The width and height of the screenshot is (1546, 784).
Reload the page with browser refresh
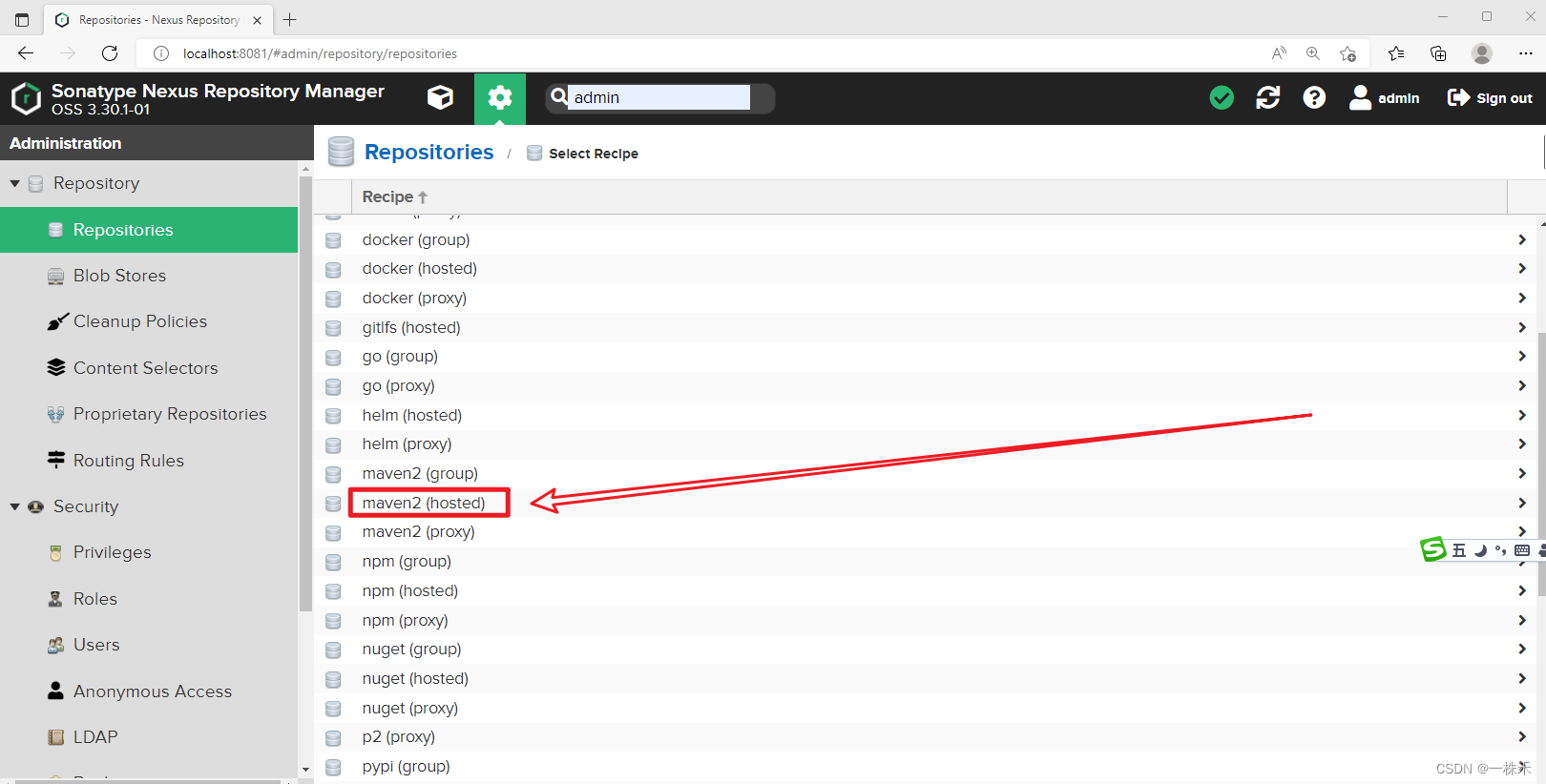(110, 53)
